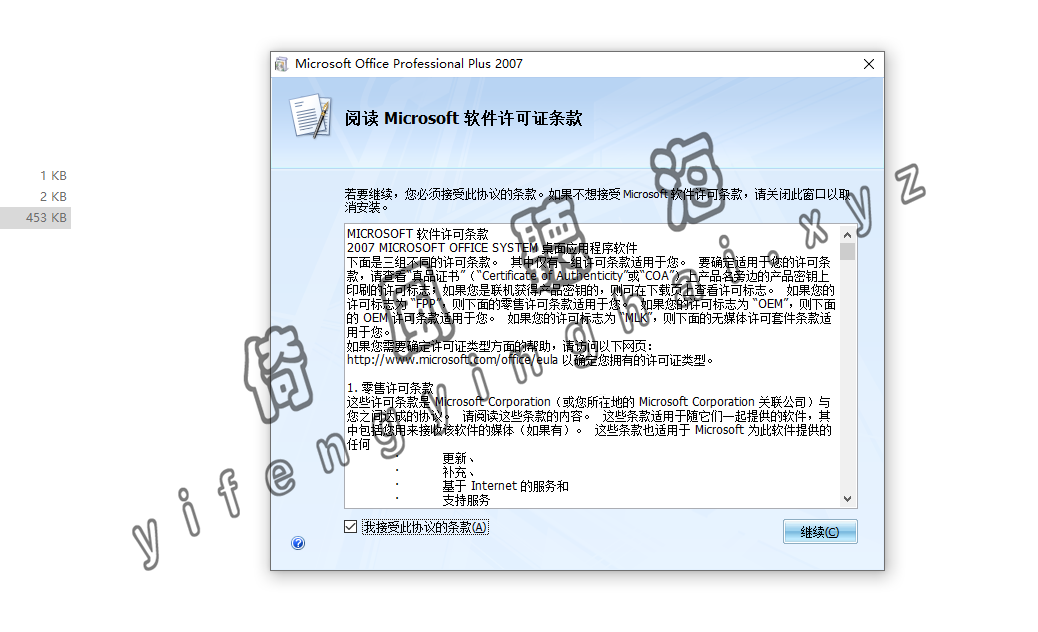Click the license text scrollbar down arrow
Image resolution: width=1038 pixels, height=632 pixels.
[847, 499]
